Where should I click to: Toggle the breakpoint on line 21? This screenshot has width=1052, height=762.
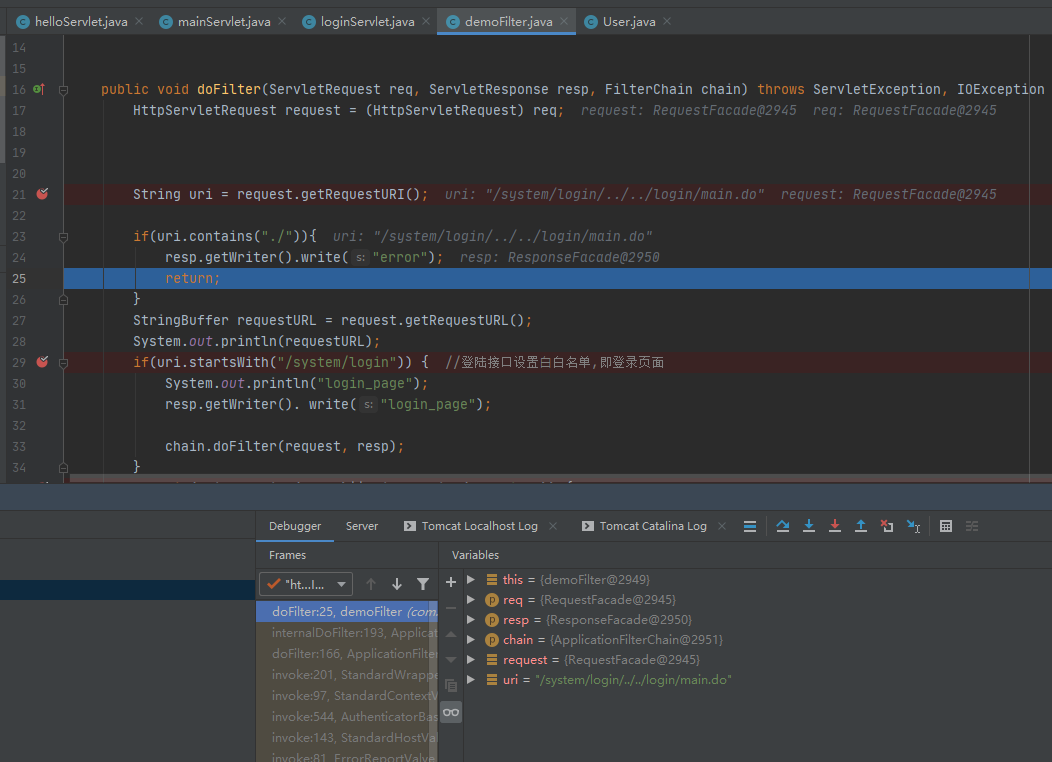tap(42, 194)
